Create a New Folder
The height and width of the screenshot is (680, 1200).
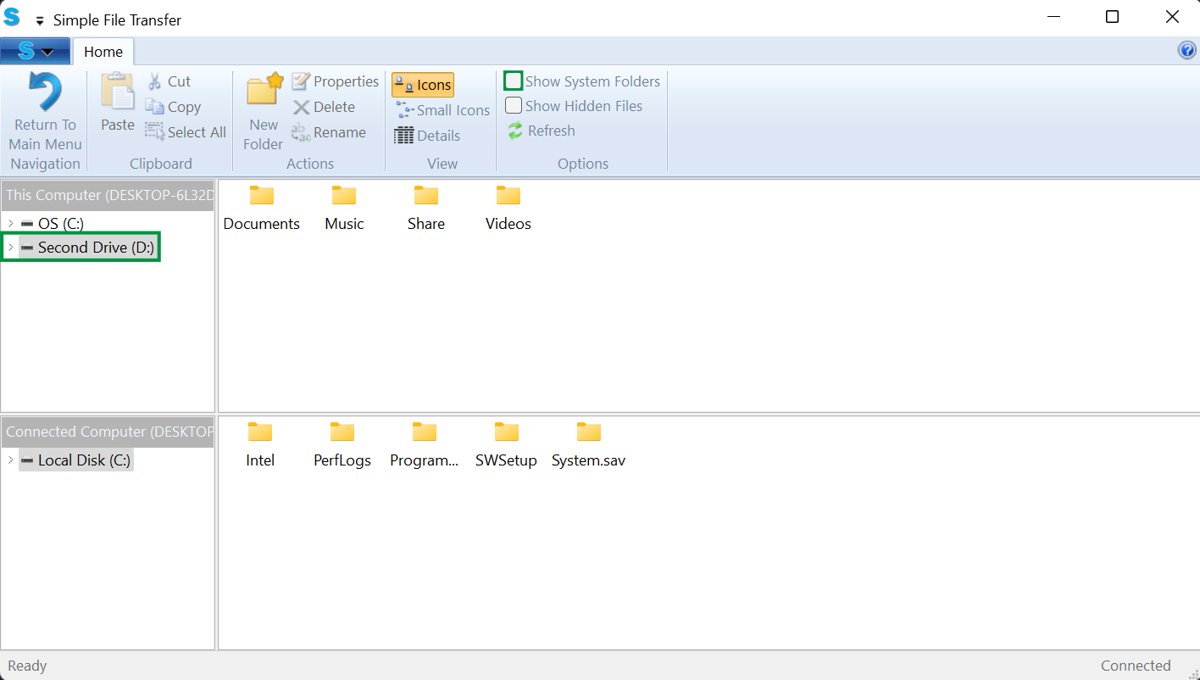[x=262, y=110]
